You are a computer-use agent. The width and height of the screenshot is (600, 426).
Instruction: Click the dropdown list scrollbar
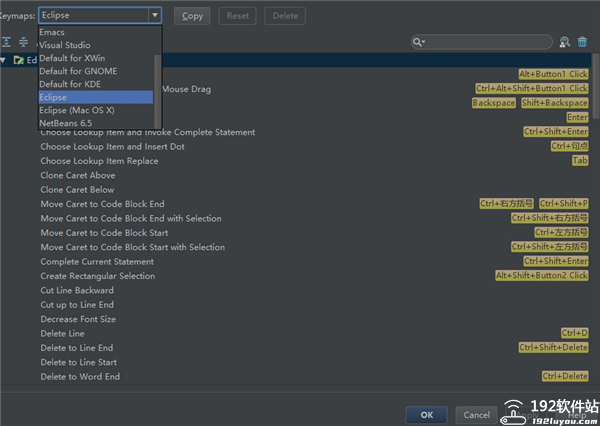(x=157, y=91)
